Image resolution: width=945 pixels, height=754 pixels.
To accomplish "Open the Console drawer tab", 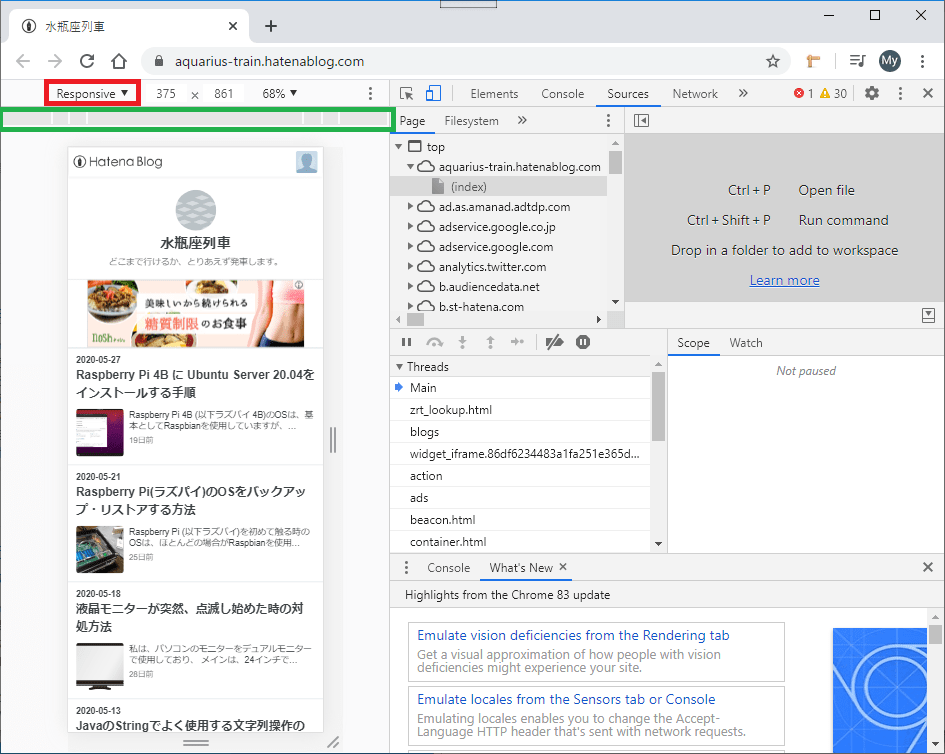I will (448, 568).
